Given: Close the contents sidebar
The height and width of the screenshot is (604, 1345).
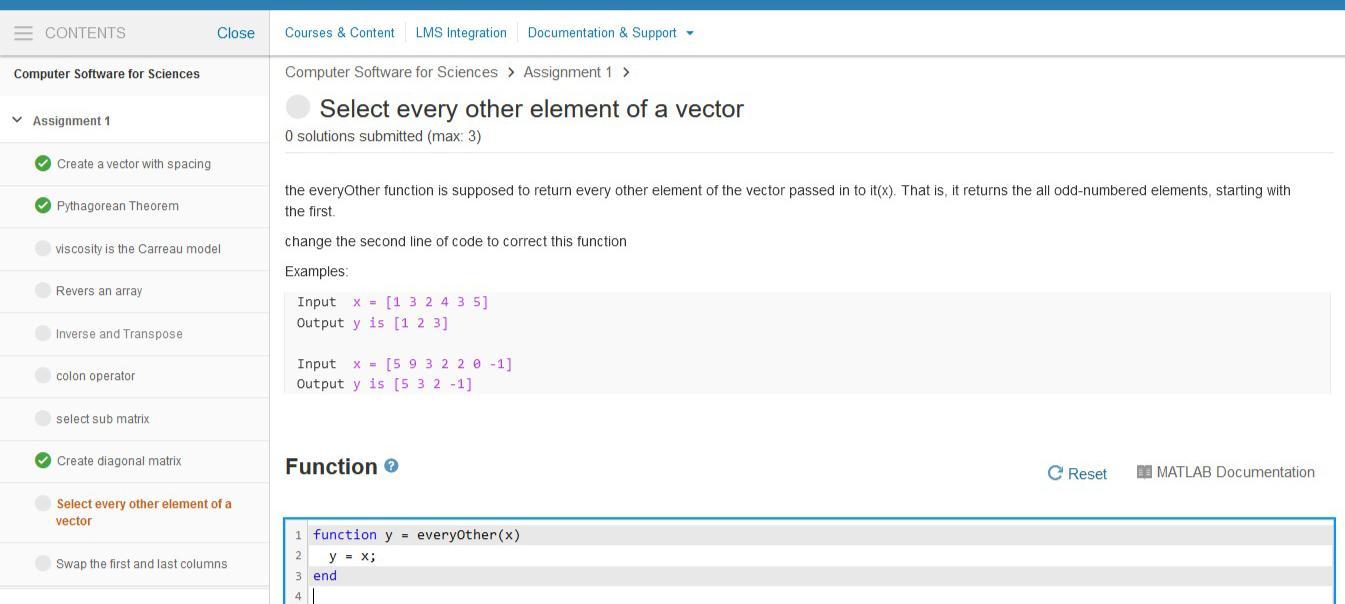Looking at the screenshot, I should click(x=236, y=32).
